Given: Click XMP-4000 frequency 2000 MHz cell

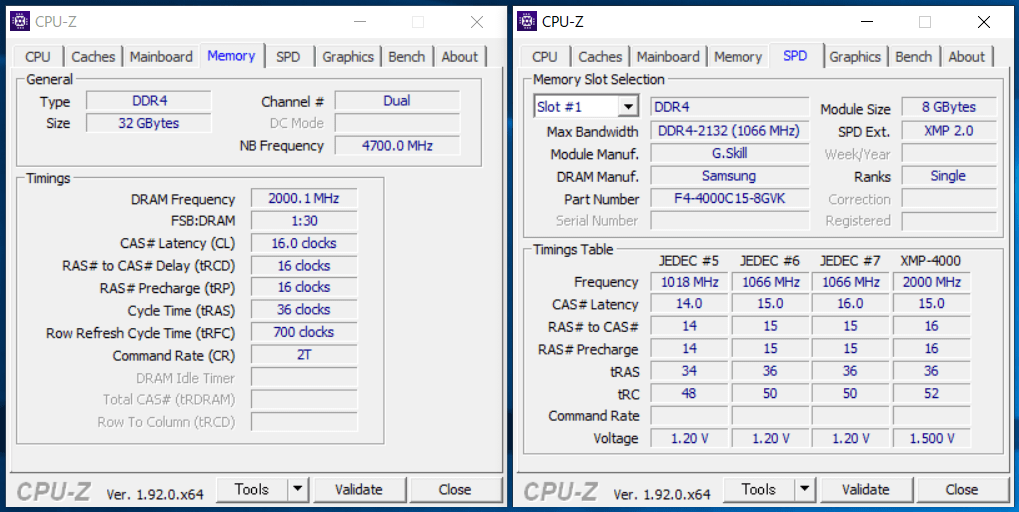Looking at the screenshot, I should pyautogui.click(x=931, y=282).
